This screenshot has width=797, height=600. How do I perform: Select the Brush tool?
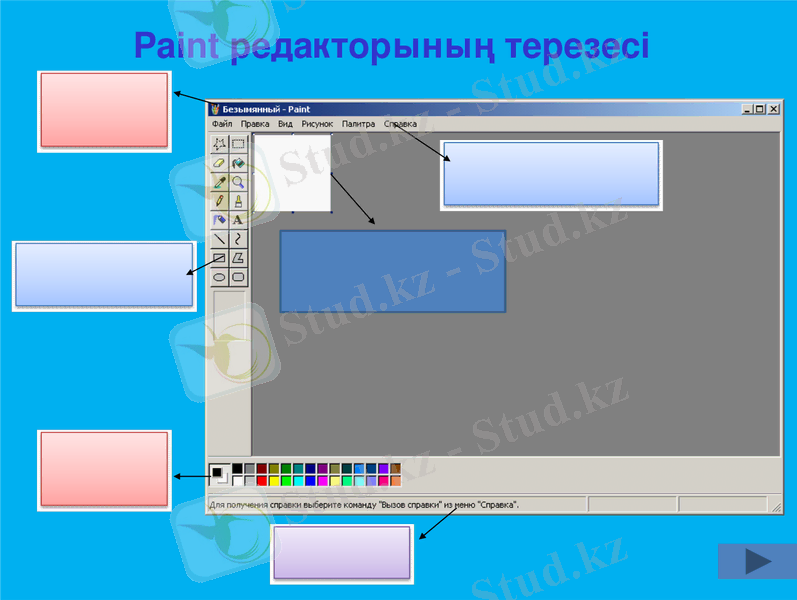238,201
